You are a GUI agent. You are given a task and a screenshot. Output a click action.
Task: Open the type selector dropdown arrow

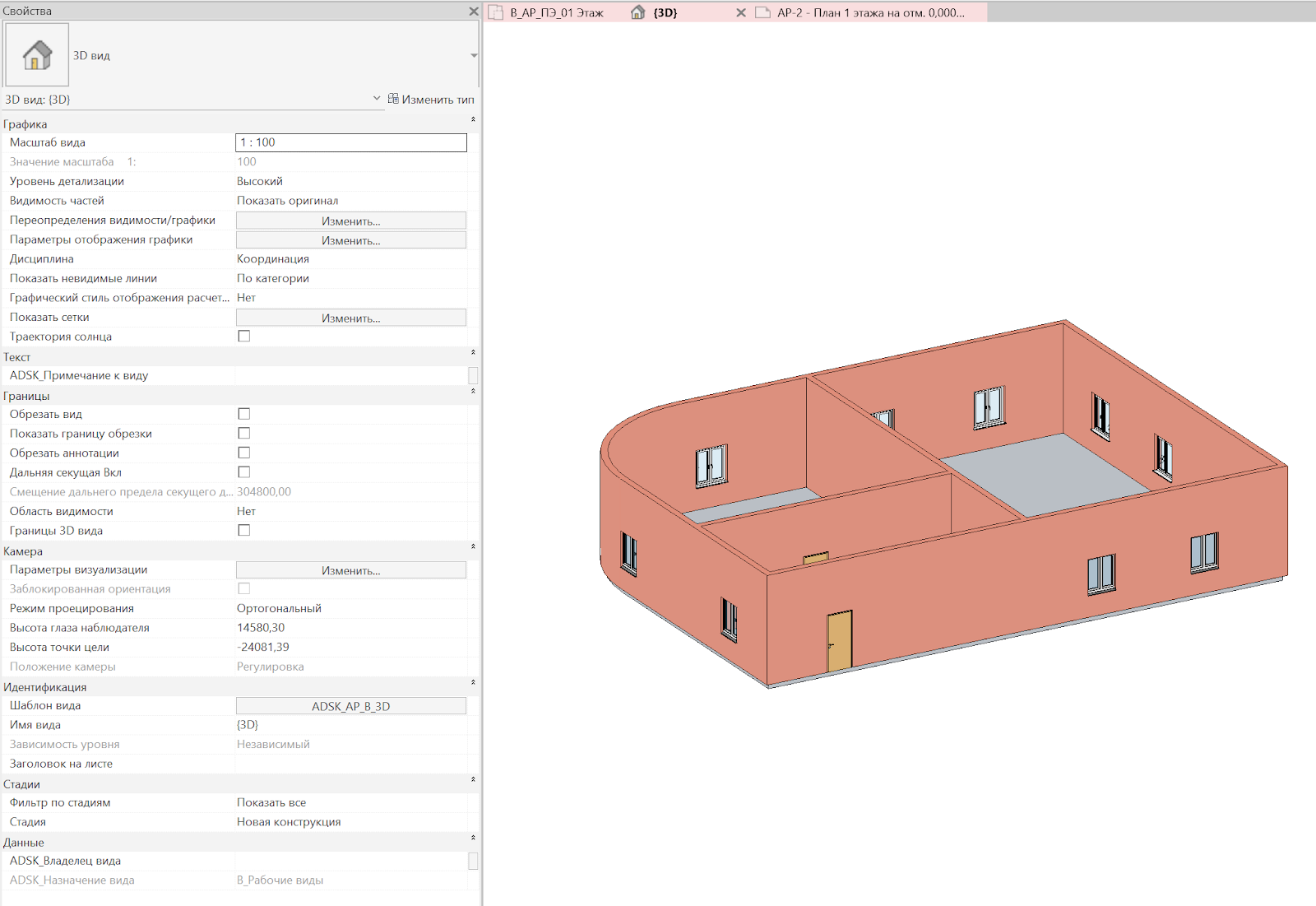[474, 56]
